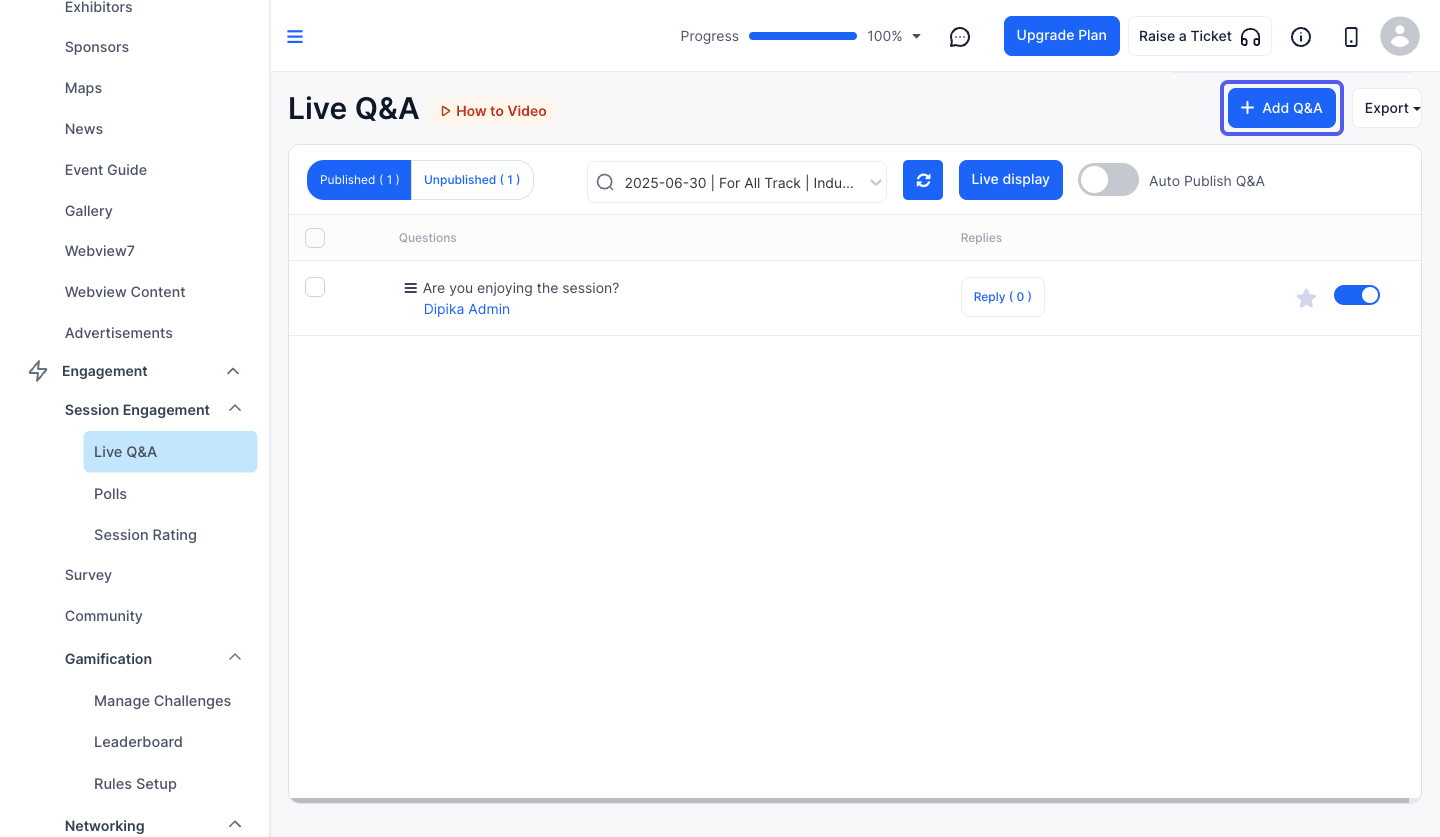The width and height of the screenshot is (1440, 837).
Task: Collapse the Gamification sidebar section
Action: [235, 658]
